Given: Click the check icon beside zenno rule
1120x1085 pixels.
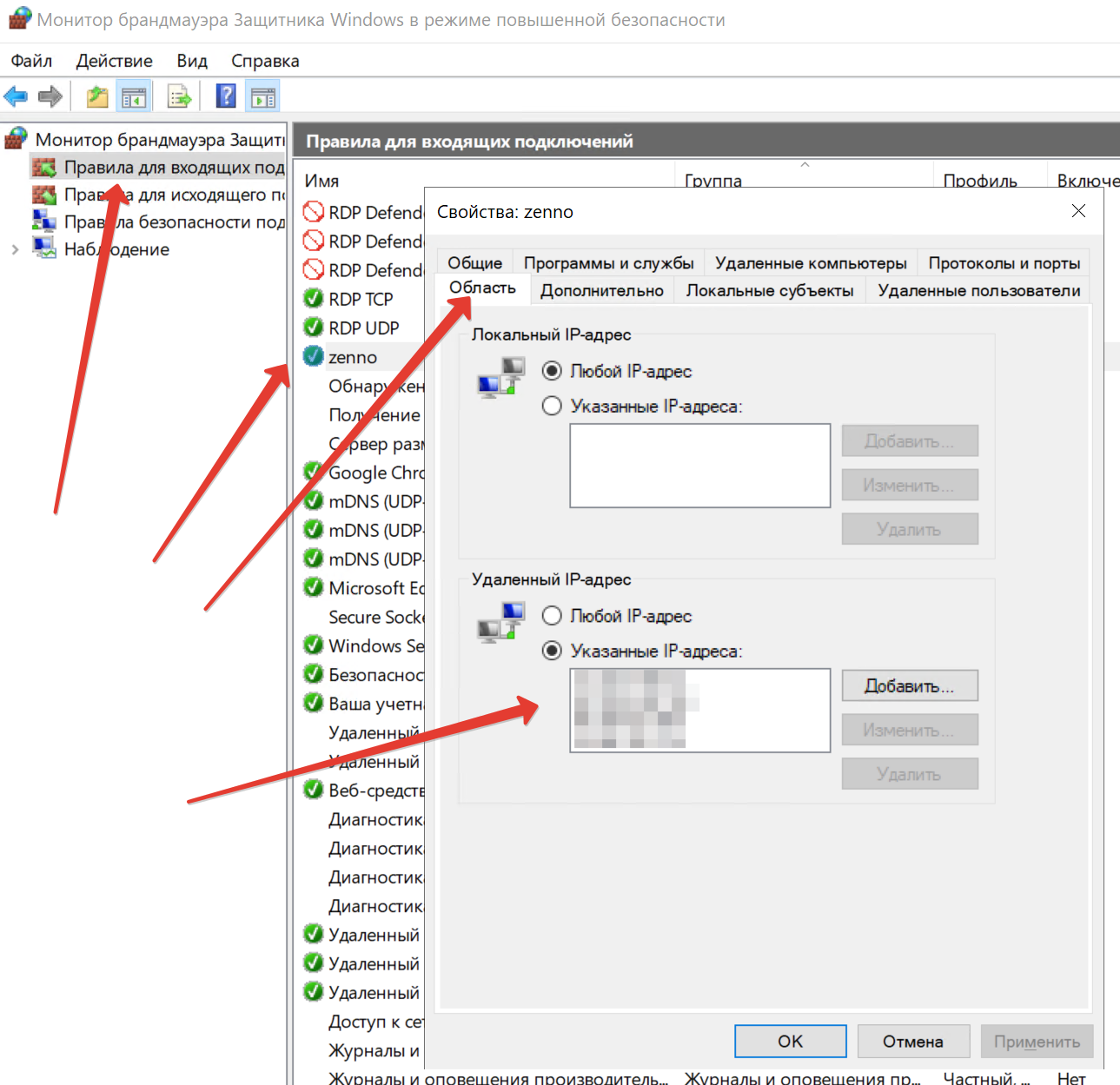Looking at the screenshot, I should (x=313, y=356).
